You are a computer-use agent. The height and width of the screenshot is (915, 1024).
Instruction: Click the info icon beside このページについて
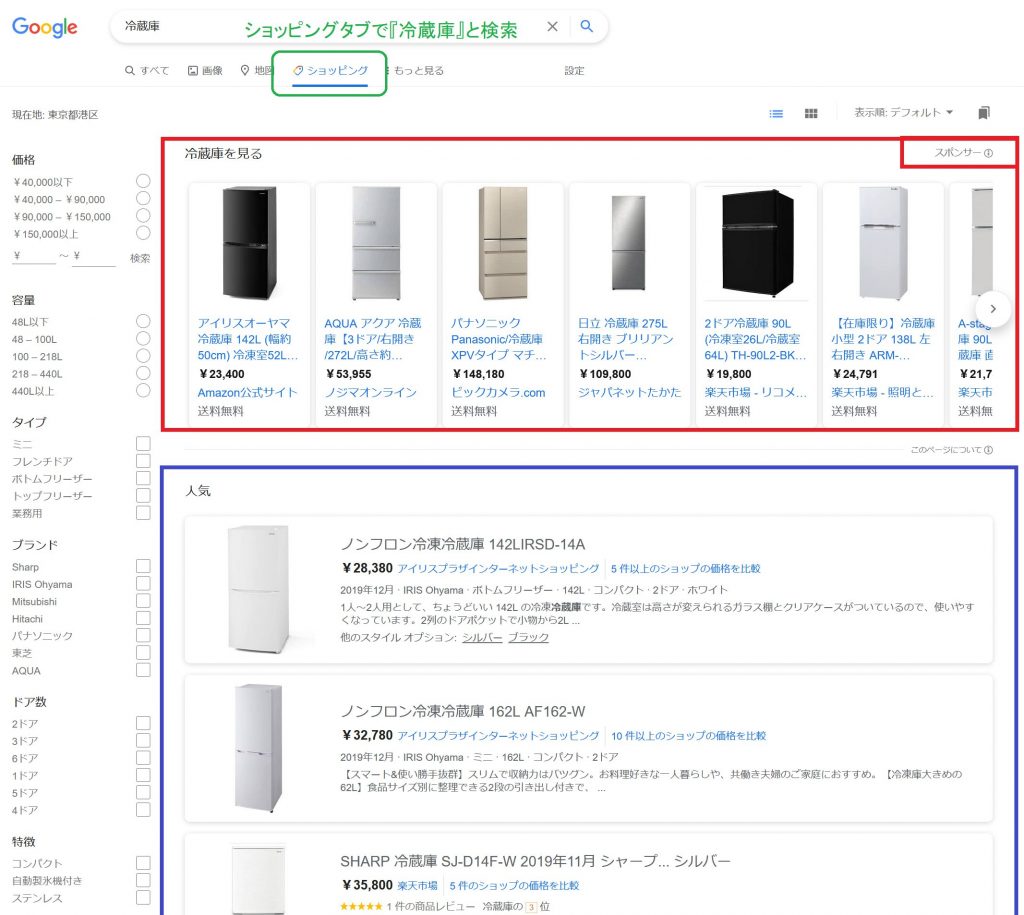(x=989, y=450)
